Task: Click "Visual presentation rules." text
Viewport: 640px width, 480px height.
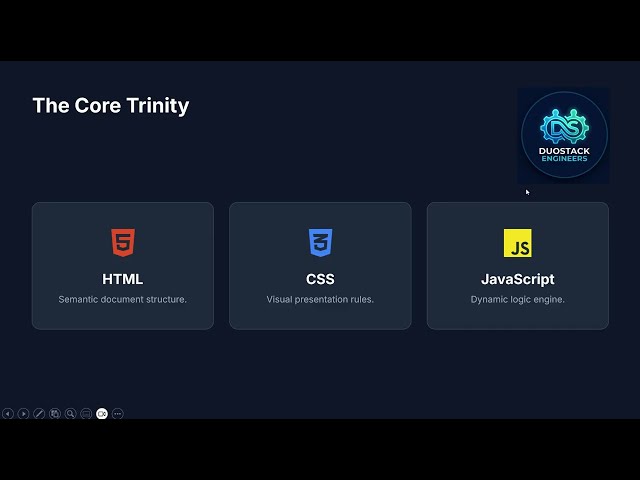Action: [320, 299]
